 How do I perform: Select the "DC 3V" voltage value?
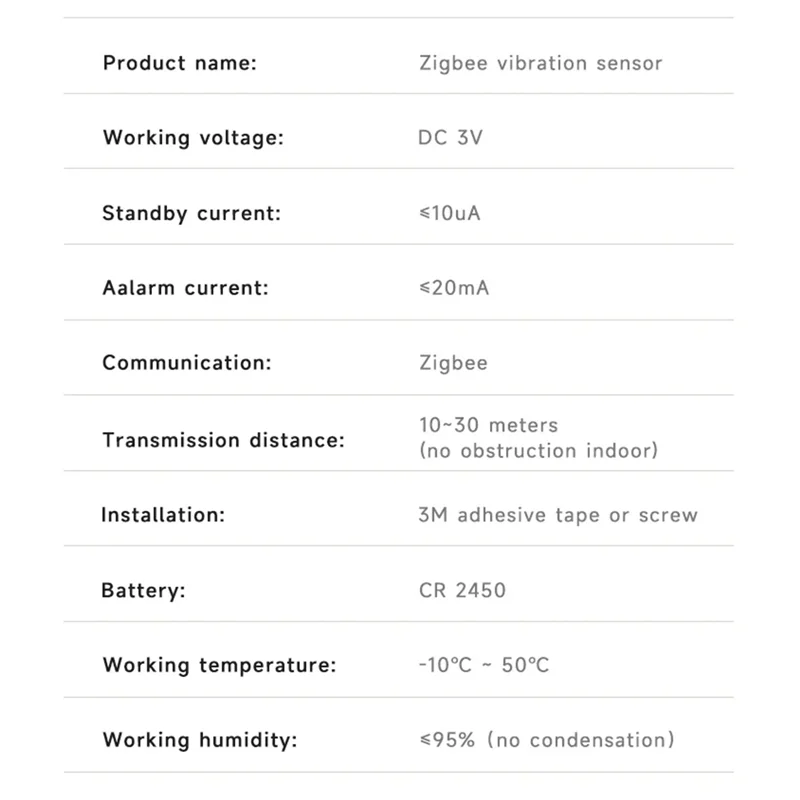pos(450,138)
